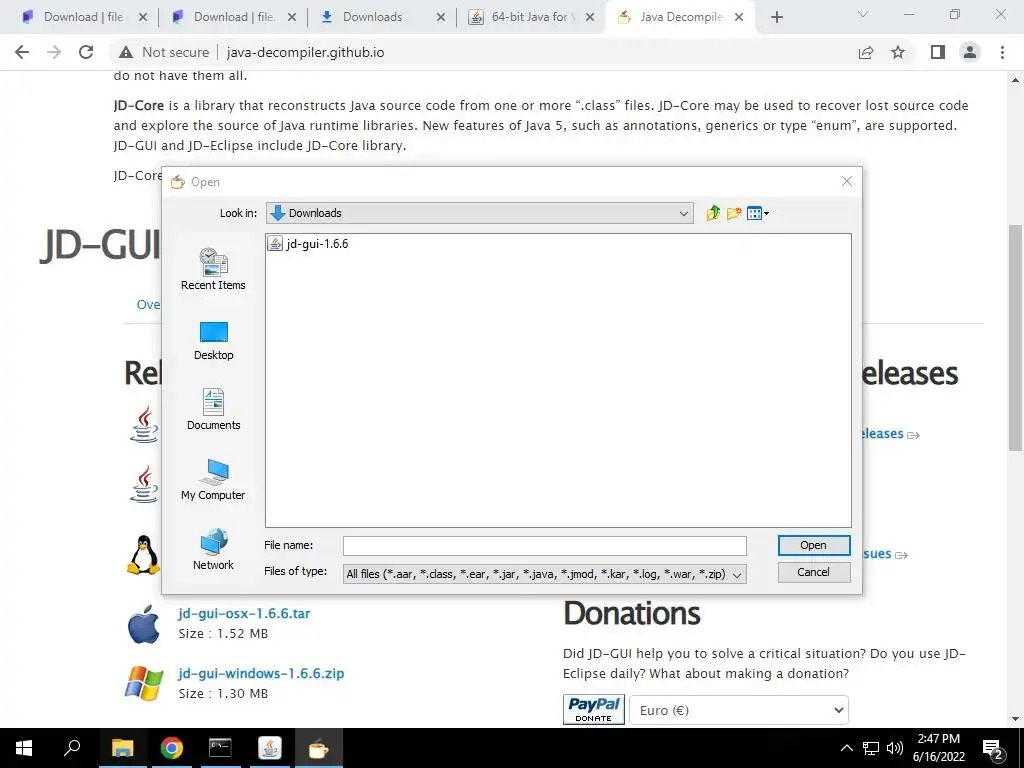Open Network in the dialog sidebar
Image resolution: width=1024 pixels, height=768 pixels.
tap(214, 549)
